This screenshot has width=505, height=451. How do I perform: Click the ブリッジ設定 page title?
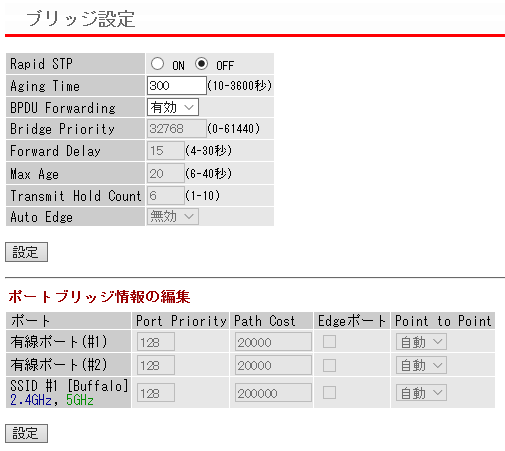pos(81,19)
